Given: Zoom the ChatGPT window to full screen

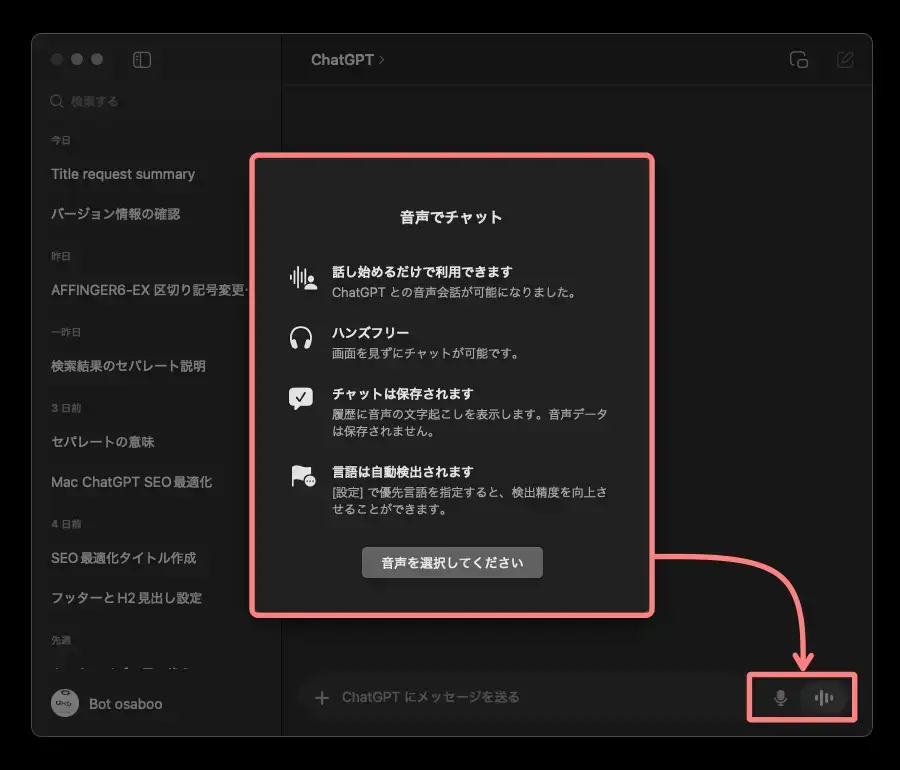Looking at the screenshot, I should (x=97, y=59).
